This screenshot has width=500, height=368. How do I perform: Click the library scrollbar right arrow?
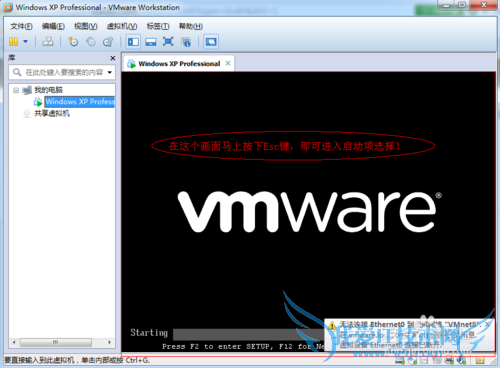pos(109,342)
